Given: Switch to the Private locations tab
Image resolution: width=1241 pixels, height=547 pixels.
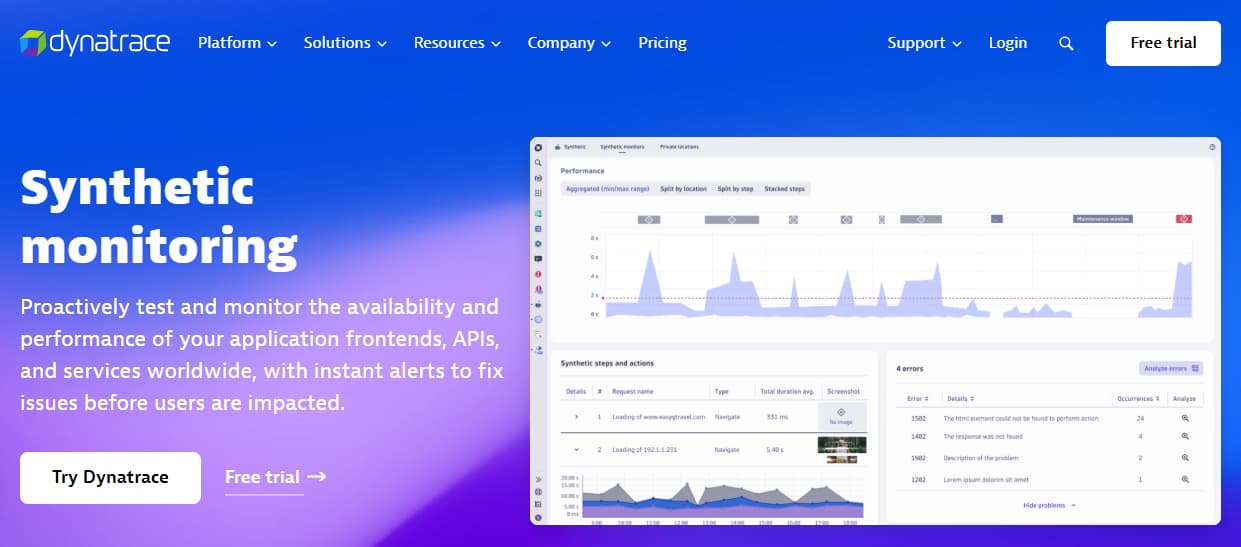Looking at the screenshot, I should pos(679,147).
